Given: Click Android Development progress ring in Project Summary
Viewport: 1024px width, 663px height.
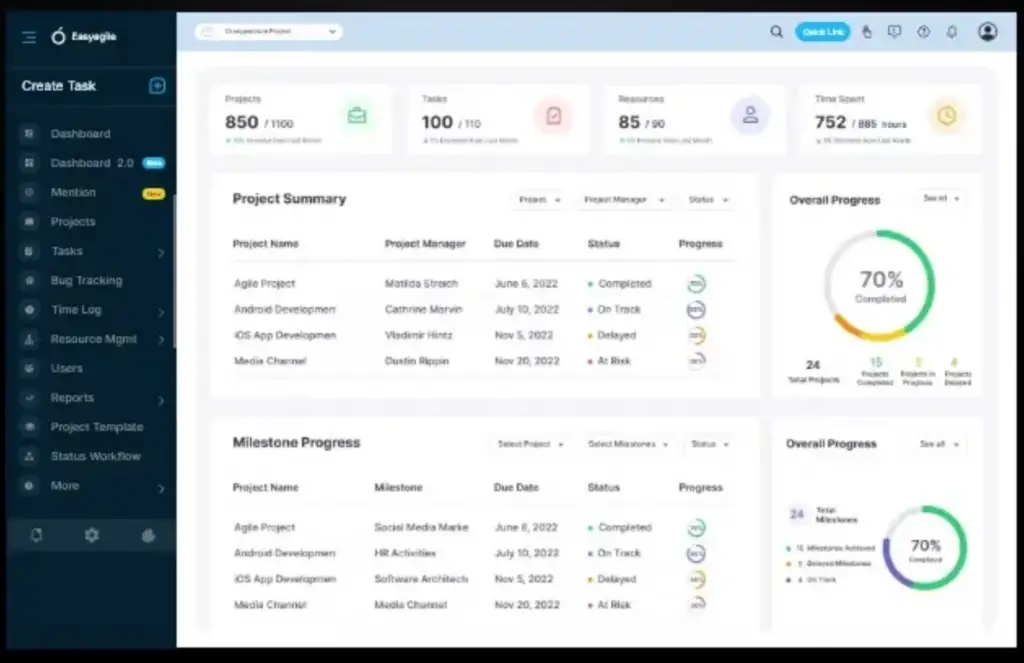Looking at the screenshot, I should pyautogui.click(x=696, y=310).
